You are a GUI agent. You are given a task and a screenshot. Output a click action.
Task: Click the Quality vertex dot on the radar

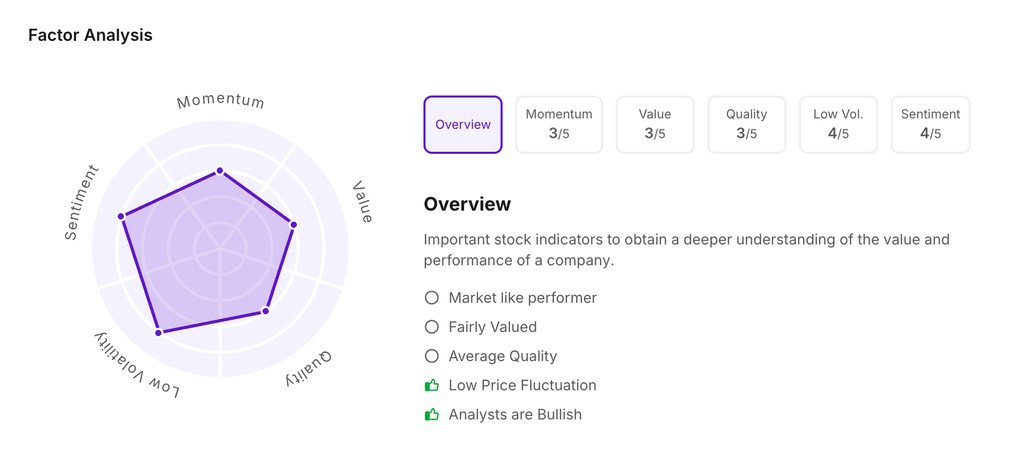pos(266,311)
